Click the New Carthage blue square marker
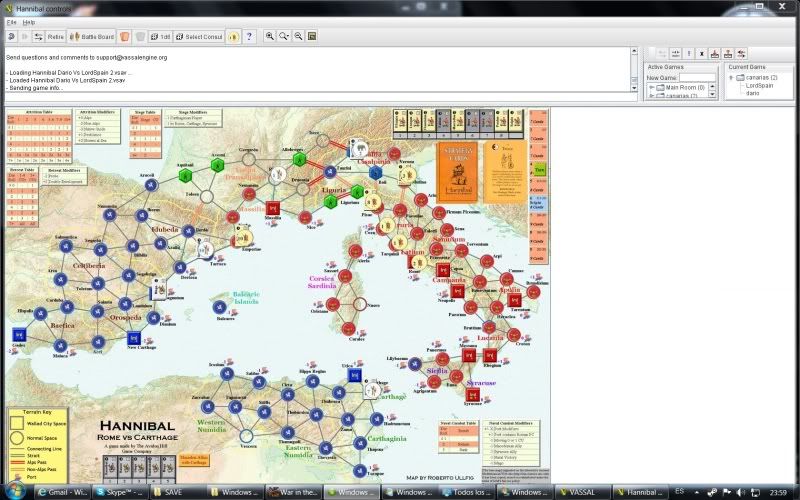This screenshot has height=500, width=800. coord(134,338)
